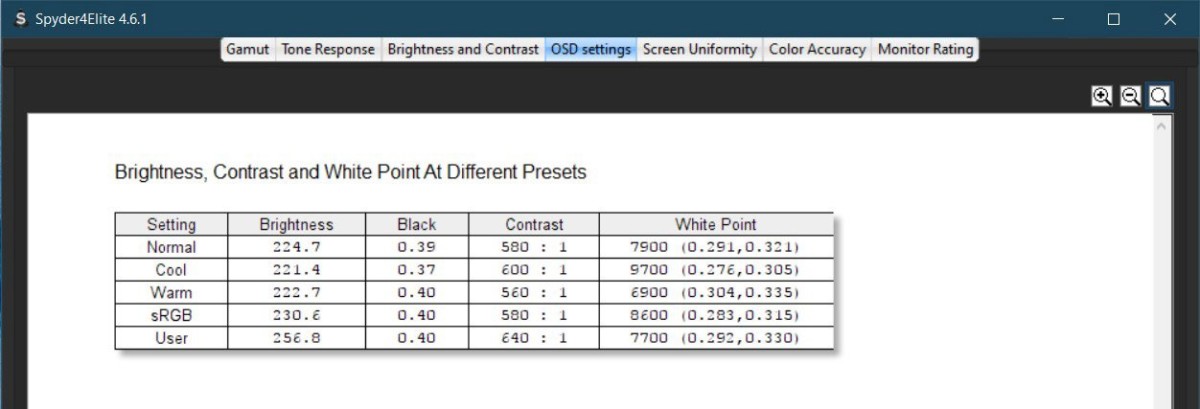Screen dimensions: 1200x409
Task: Click the zoom in magnifier icon
Action: pyautogui.click(x=1101, y=96)
